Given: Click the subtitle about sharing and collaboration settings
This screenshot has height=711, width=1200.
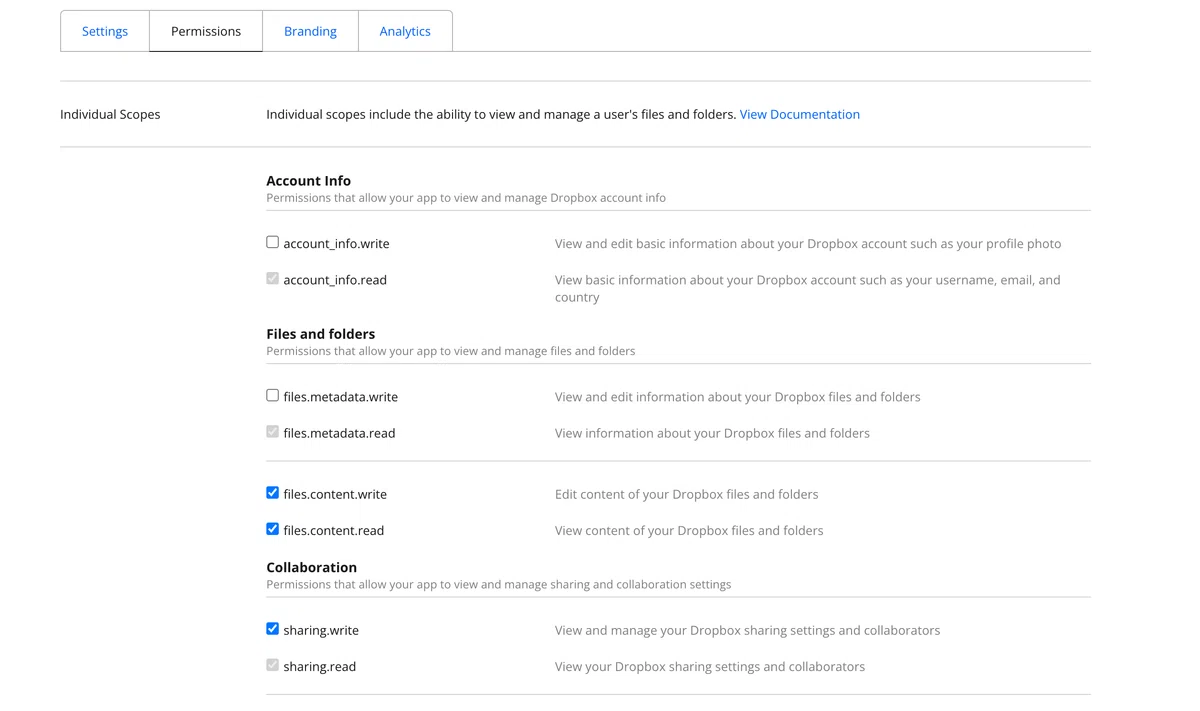Looking at the screenshot, I should [499, 584].
